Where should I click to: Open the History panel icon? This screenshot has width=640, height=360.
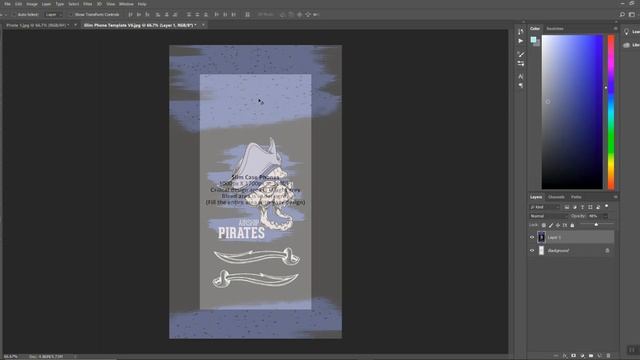(520, 32)
